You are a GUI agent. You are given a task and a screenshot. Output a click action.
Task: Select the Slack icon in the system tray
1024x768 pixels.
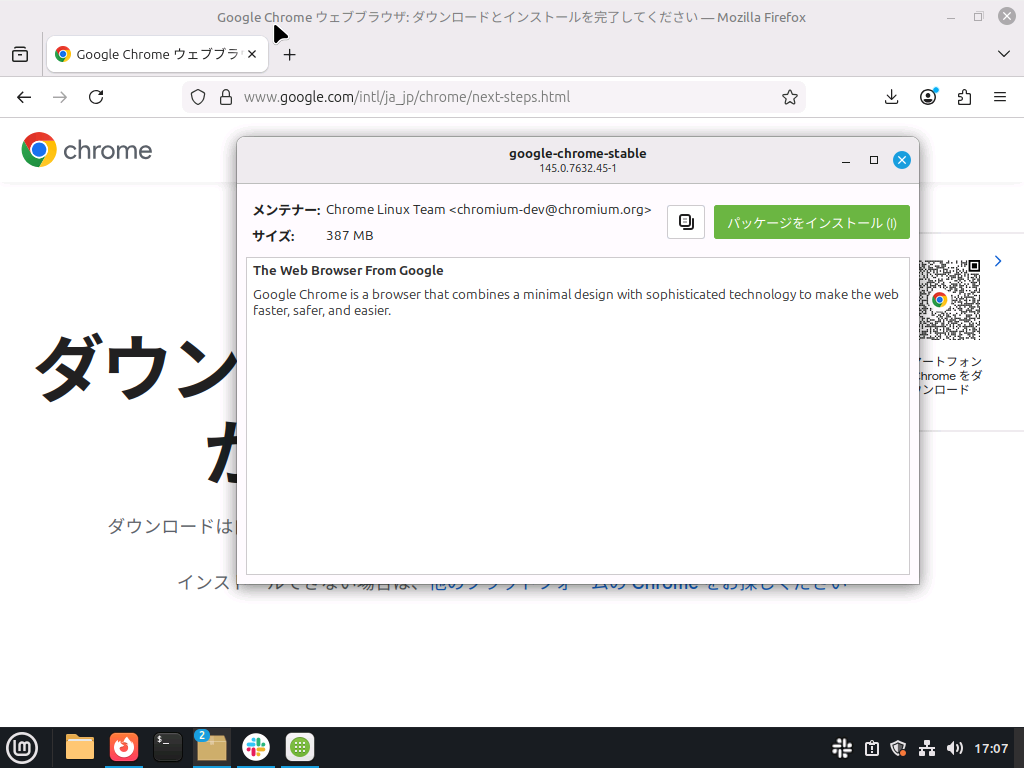click(x=841, y=748)
